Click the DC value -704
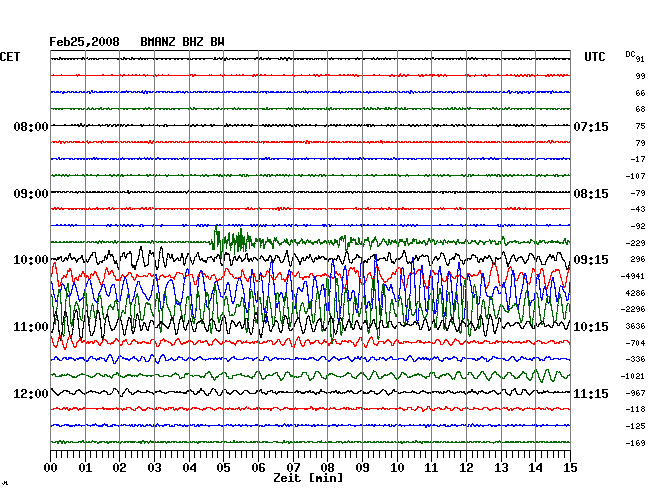Viewport: 650px width, 494px height. tap(635, 343)
